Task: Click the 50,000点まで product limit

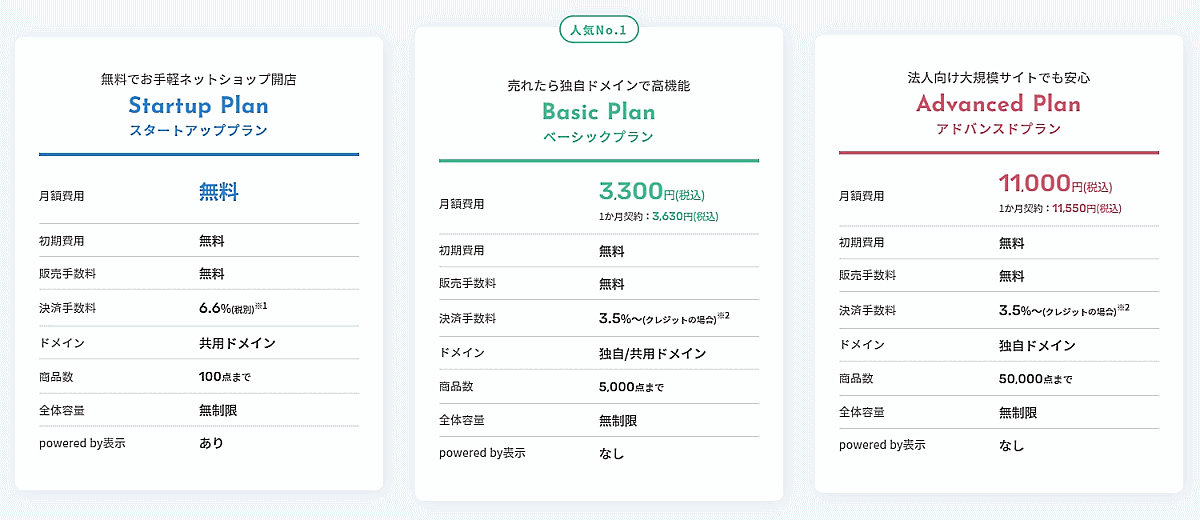Action: [x=1035, y=379]
